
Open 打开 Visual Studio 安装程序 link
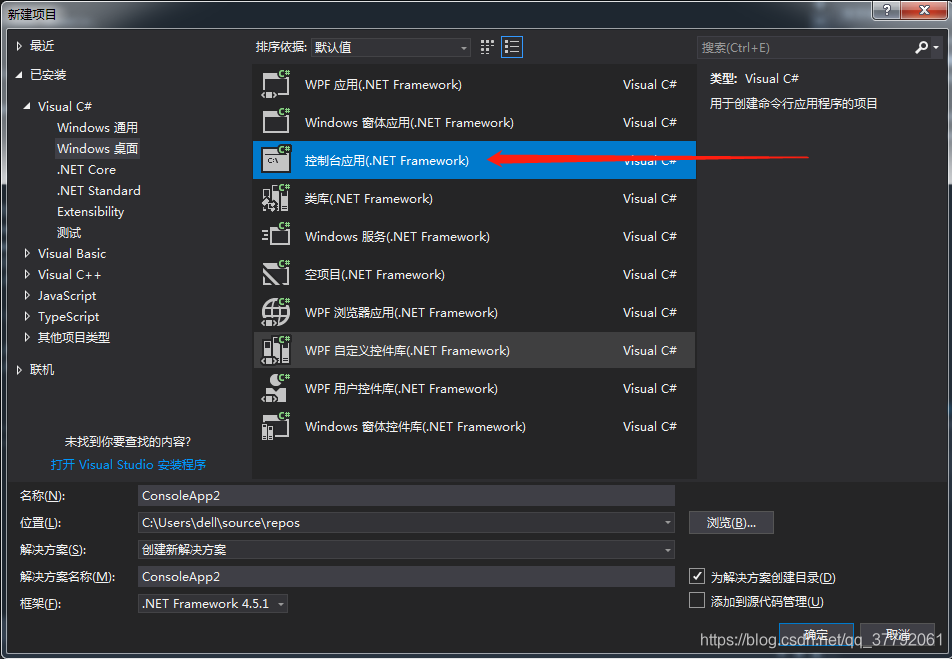click(x=128, y=465)
